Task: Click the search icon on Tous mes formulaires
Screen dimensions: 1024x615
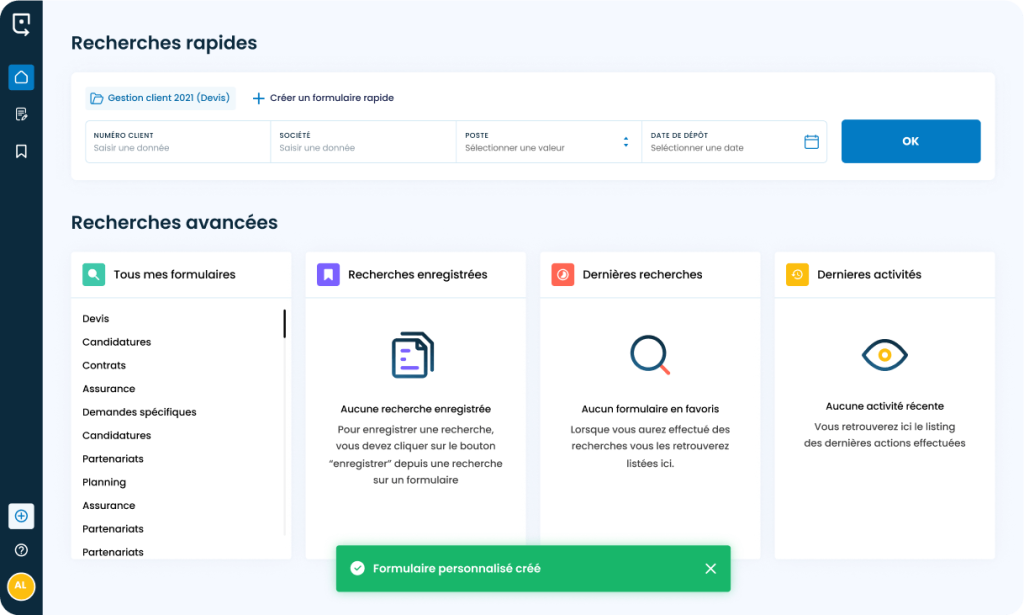Action: [x=96, y=274]
